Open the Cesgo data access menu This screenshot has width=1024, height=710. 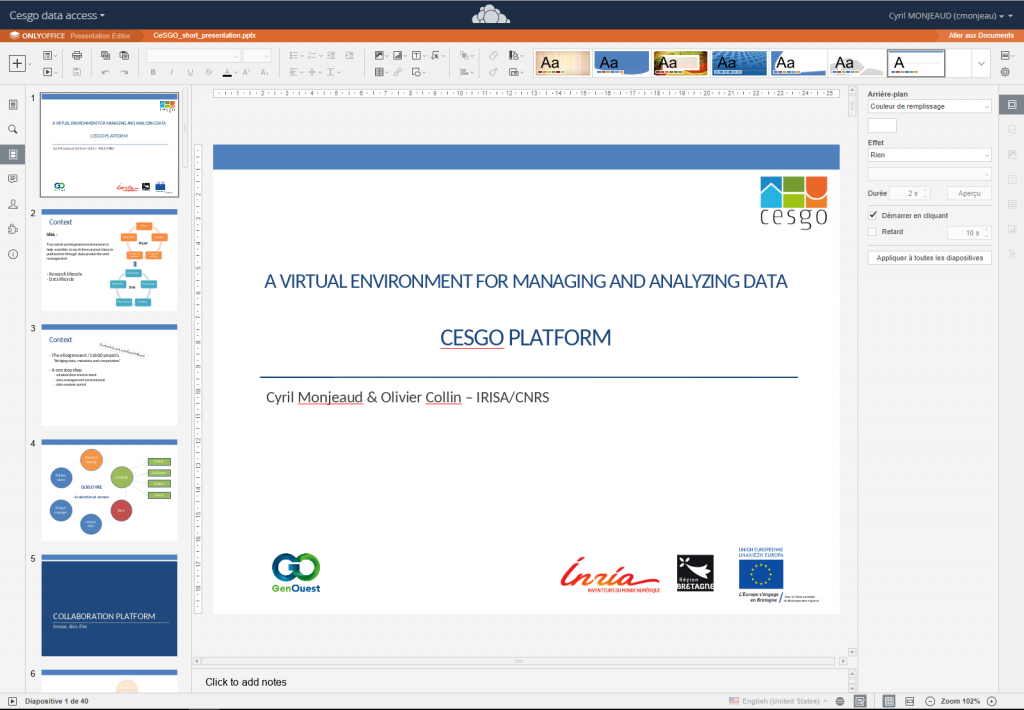point(57,15)
